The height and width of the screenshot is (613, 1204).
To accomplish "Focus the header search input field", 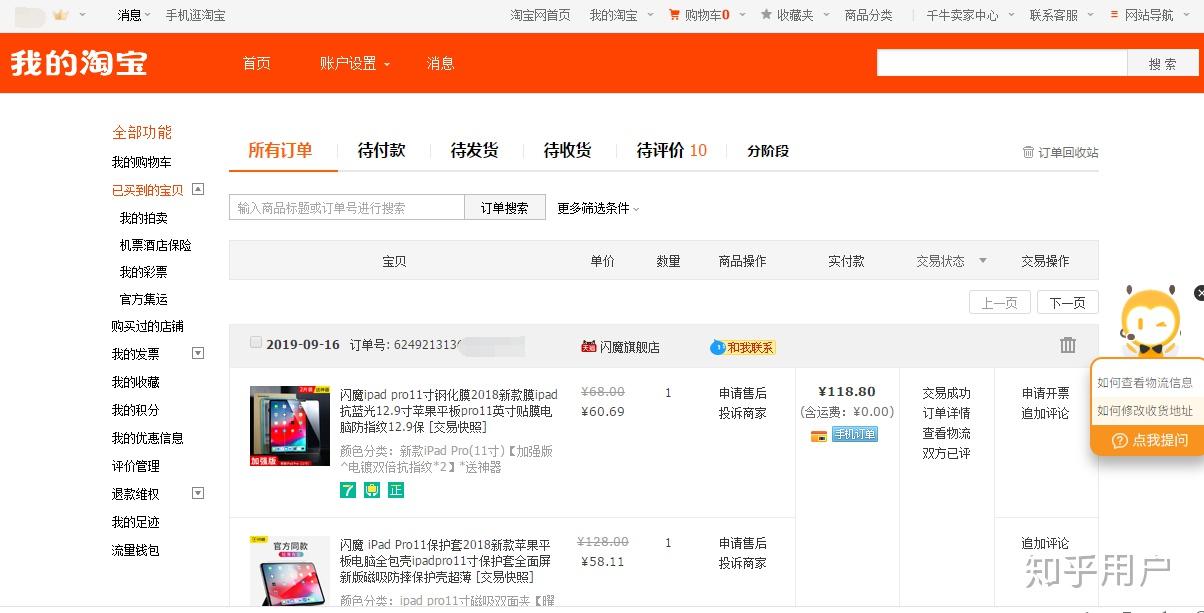I will coord(1002,63).
